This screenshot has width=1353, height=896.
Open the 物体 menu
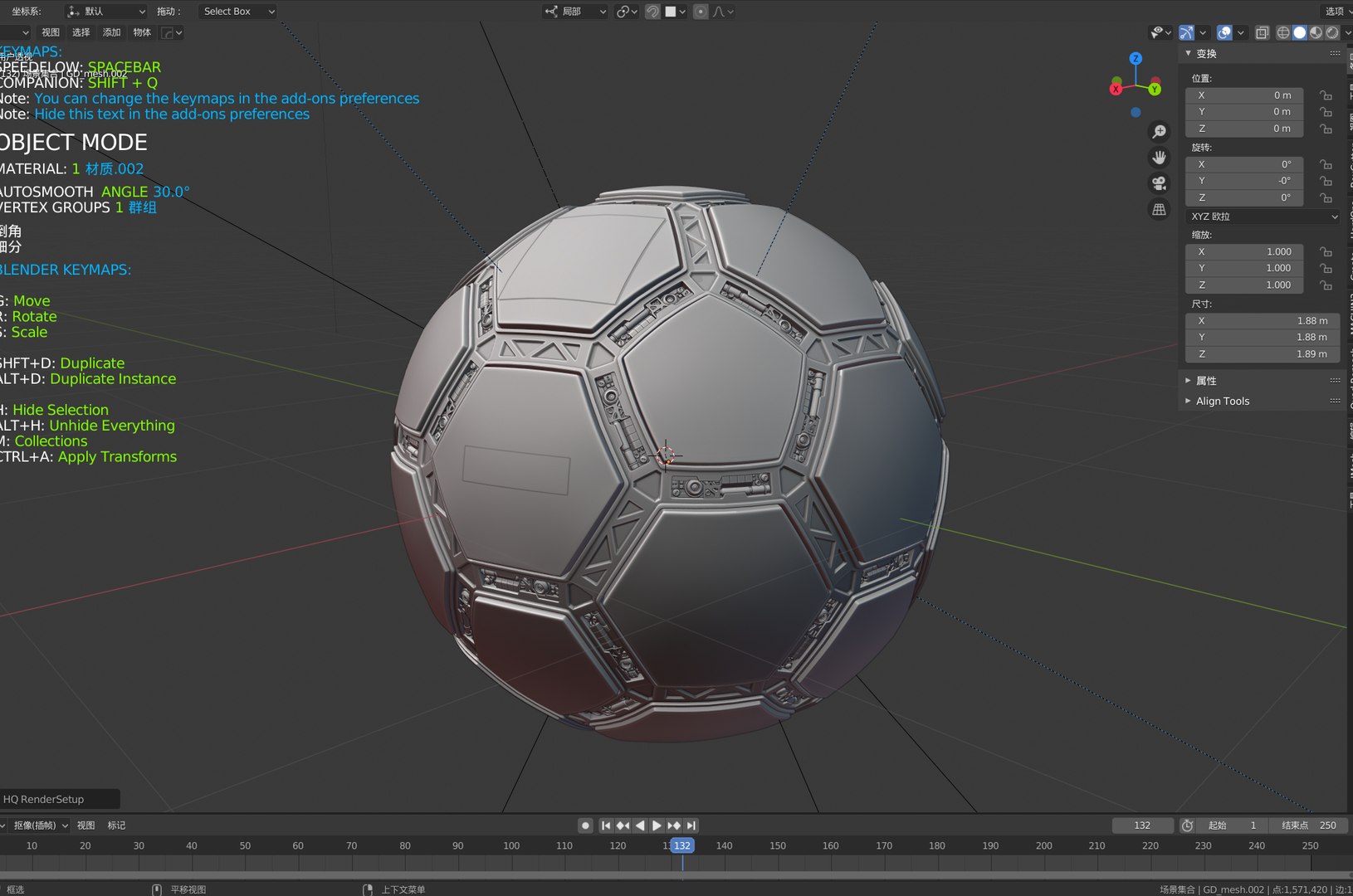pos(142,32)
